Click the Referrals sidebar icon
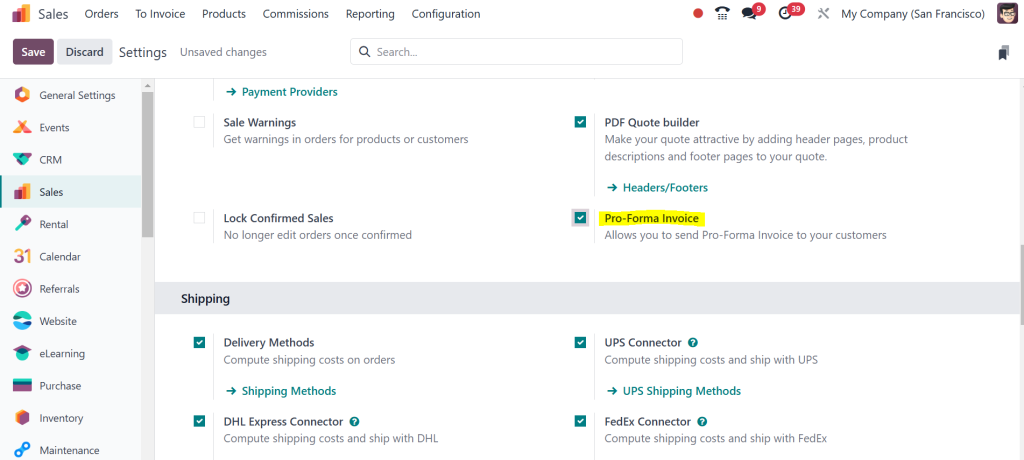The image size is (1024, 460). tap(22, 289)
